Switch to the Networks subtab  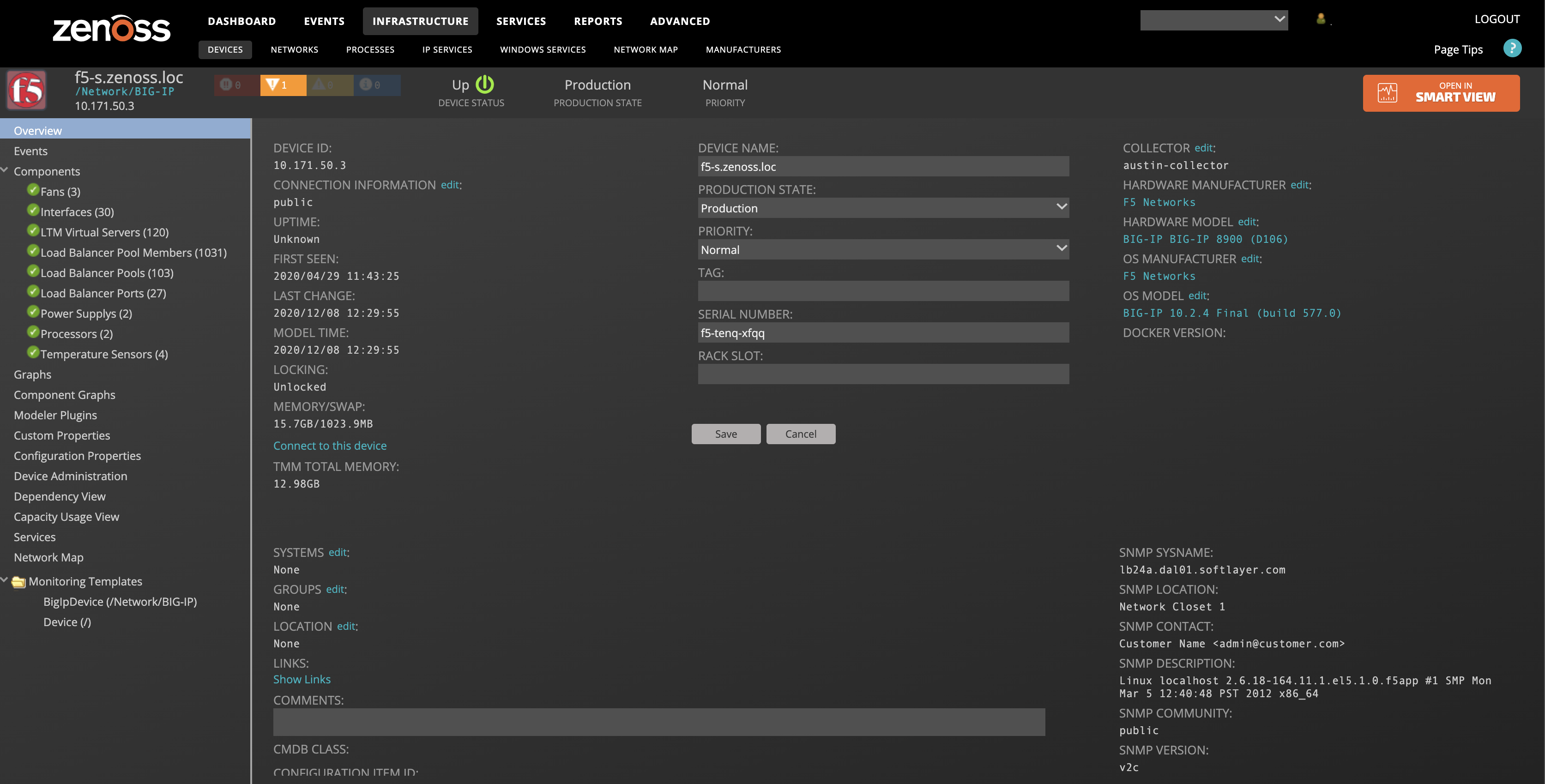click(x=294, y=49)
